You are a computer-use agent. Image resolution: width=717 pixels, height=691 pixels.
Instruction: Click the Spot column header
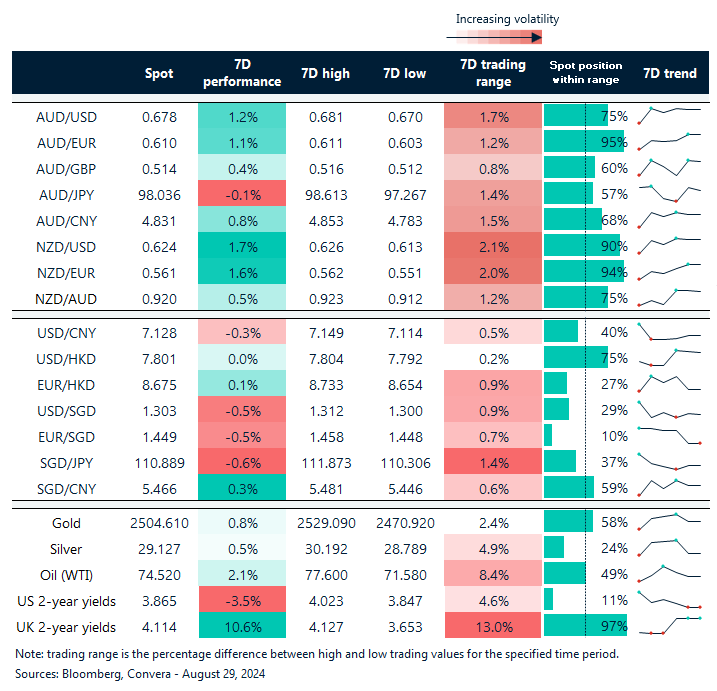click(159, 73)
